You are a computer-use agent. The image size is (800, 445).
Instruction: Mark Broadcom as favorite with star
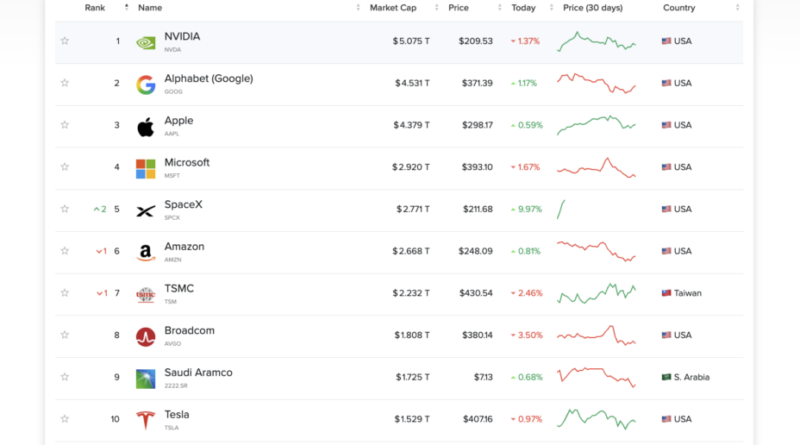[65, 335]
